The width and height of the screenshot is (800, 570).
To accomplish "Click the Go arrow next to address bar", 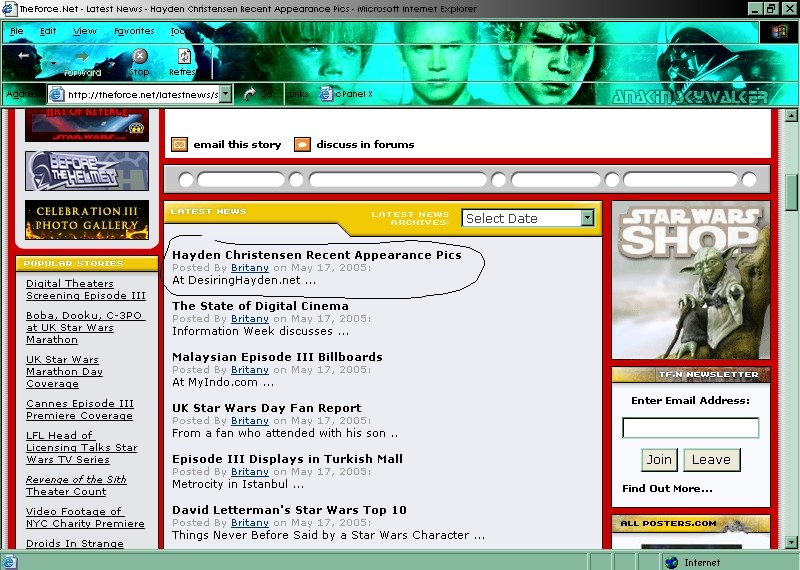I will coord(250,94).
